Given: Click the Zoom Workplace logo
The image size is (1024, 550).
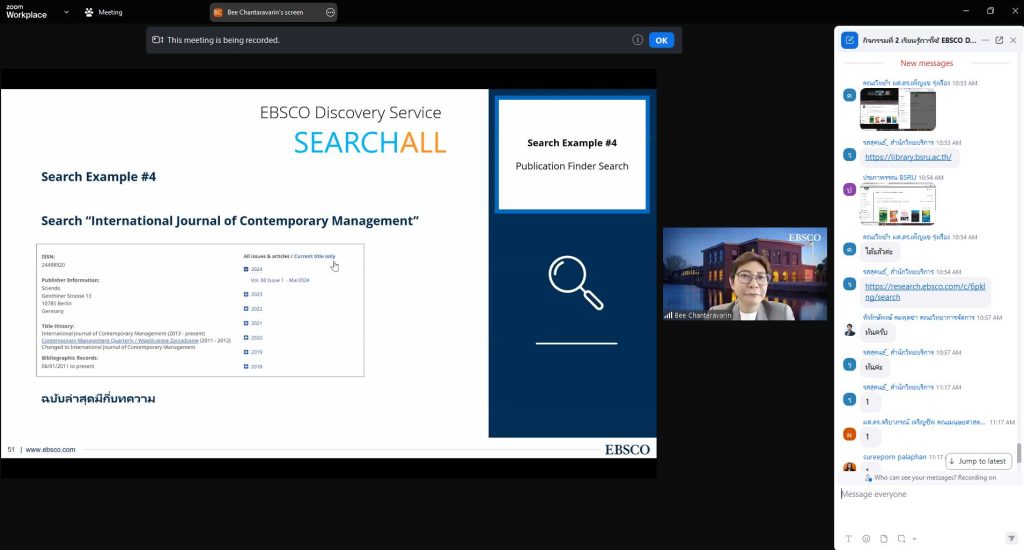Looking at the screenshot, I should click(x=26, y=12).
